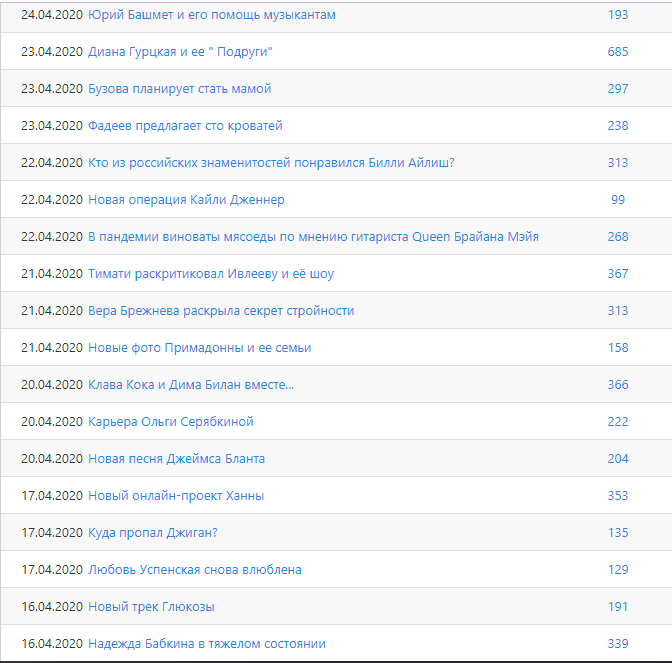Select date 23.04.2020 beside Диана Гурцкая
The width and height of the screenshot is (672, 663).
pos(52,52)
